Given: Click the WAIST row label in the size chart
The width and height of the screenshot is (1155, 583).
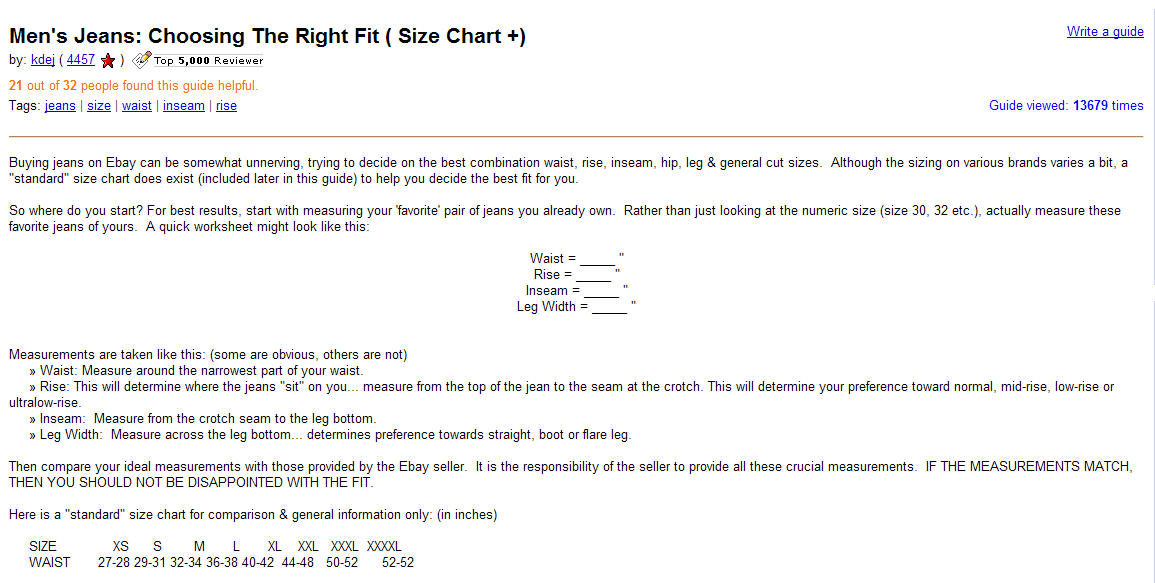Looking at the screenshot, I should coord(50,562).
